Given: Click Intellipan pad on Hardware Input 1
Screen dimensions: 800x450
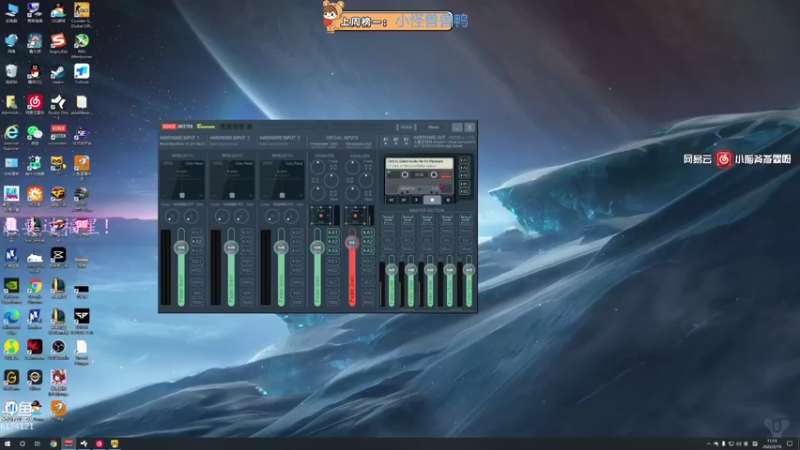Looking at the screenshot, I should click(x=182, y=180).
